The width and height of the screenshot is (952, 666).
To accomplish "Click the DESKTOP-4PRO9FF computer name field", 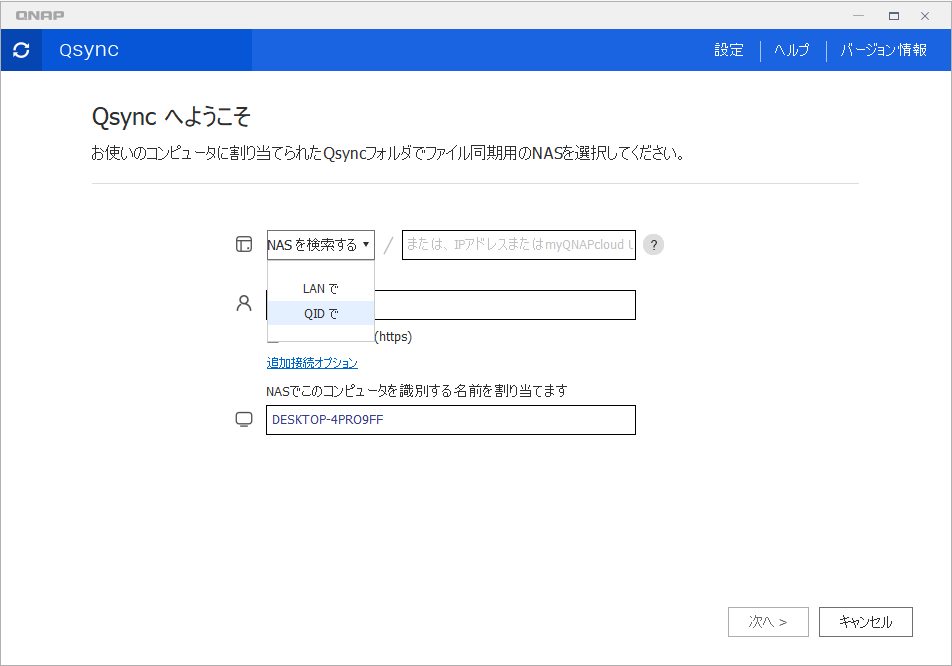I will click(x=450, y=420).
